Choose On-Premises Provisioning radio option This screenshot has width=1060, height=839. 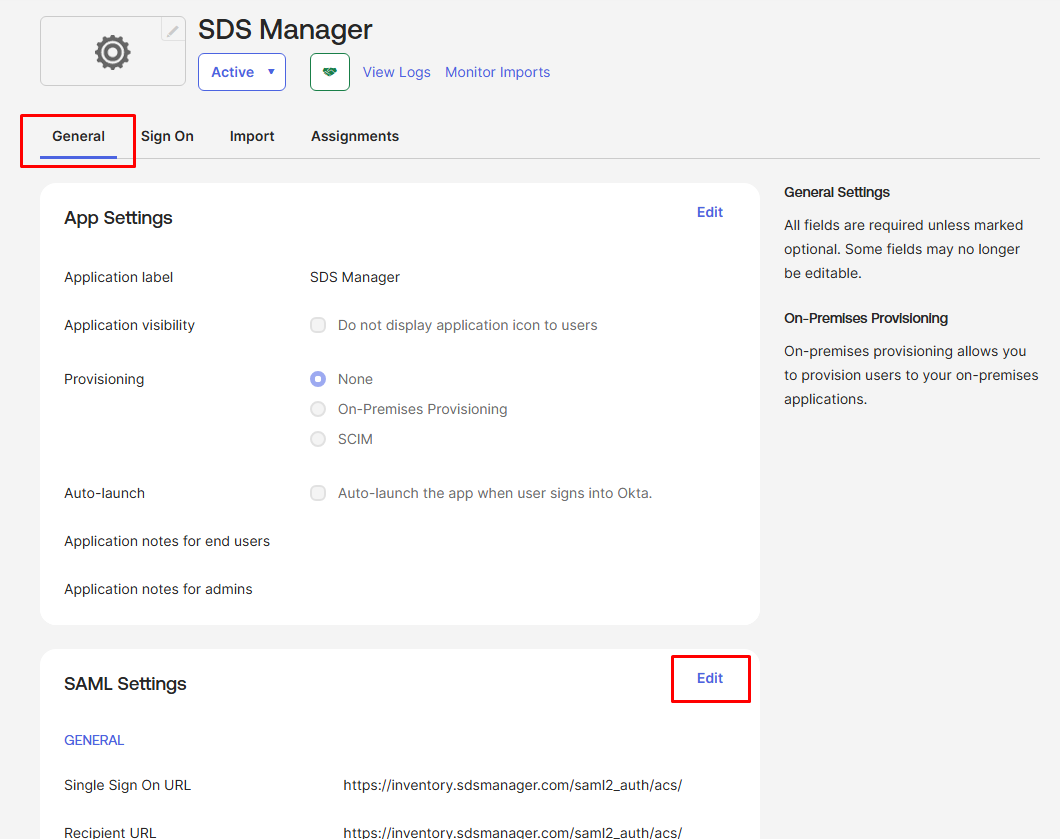pyautogui.click(x=318, y=409)
